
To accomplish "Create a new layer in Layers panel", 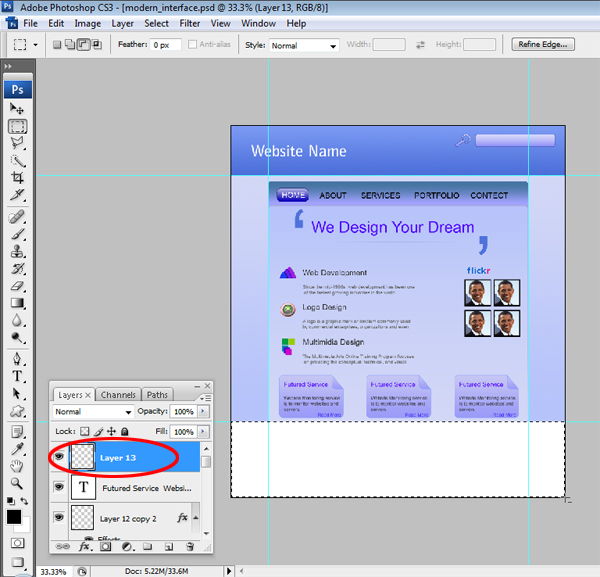I will pos(169,546).
